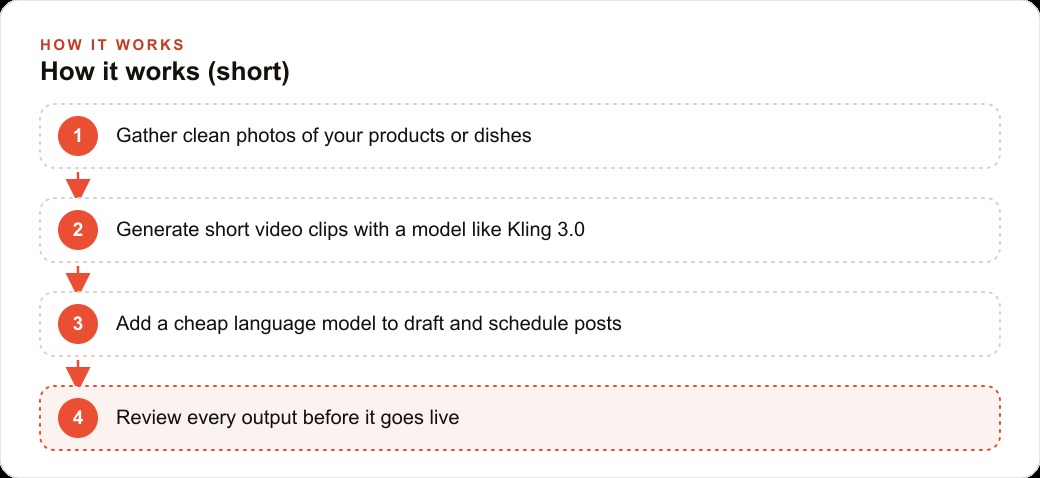The image size is (1040, 478).
Task: Click the down arrow between steps 2 and 3
Action: pos(78,279)
